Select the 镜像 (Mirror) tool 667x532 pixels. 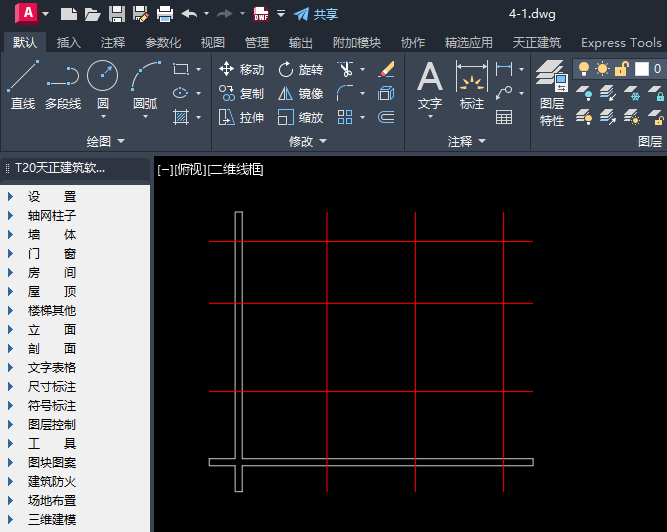tap(300, 93)
